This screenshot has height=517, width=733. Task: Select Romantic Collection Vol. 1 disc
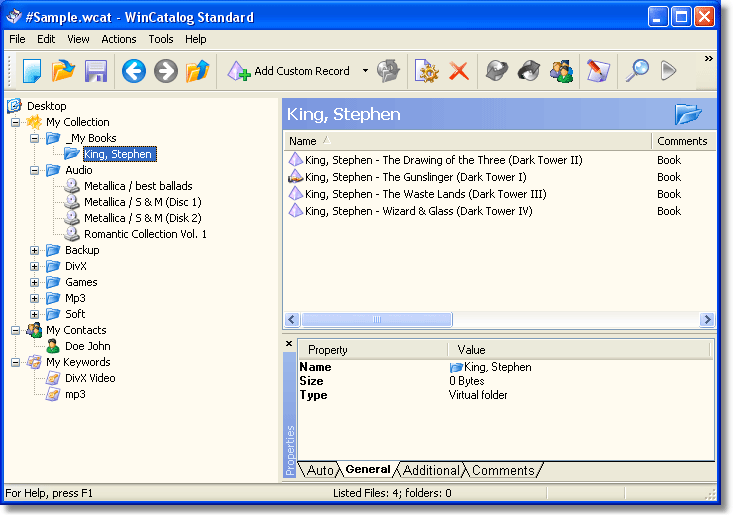145,234
